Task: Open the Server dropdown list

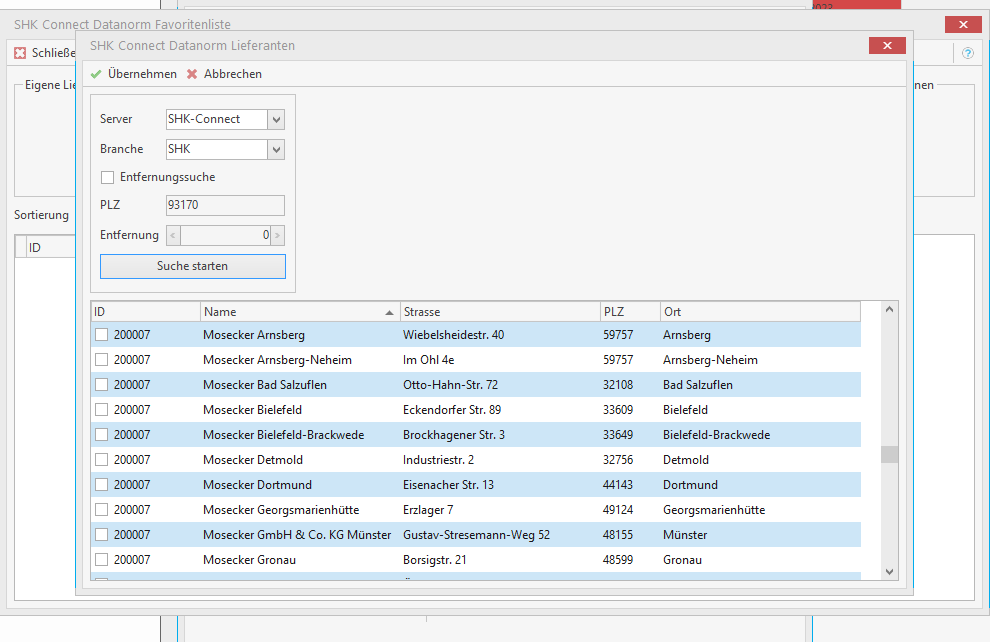Action: 277,119
